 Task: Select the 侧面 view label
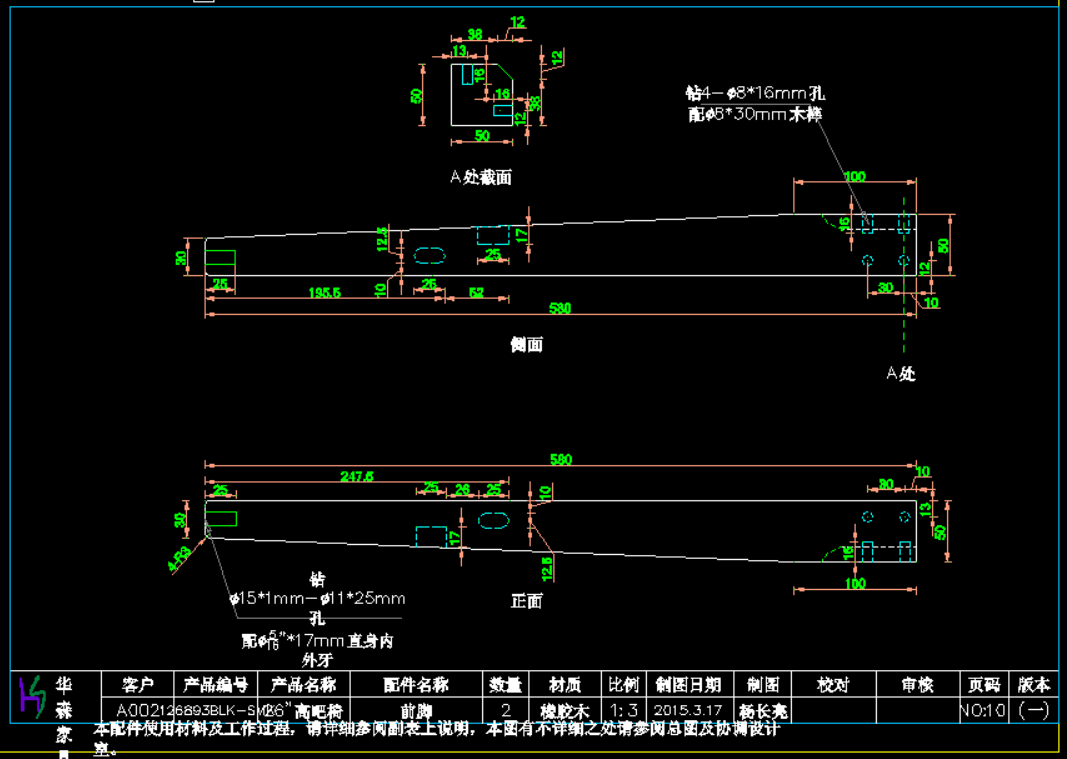click(x=527, y=345)
